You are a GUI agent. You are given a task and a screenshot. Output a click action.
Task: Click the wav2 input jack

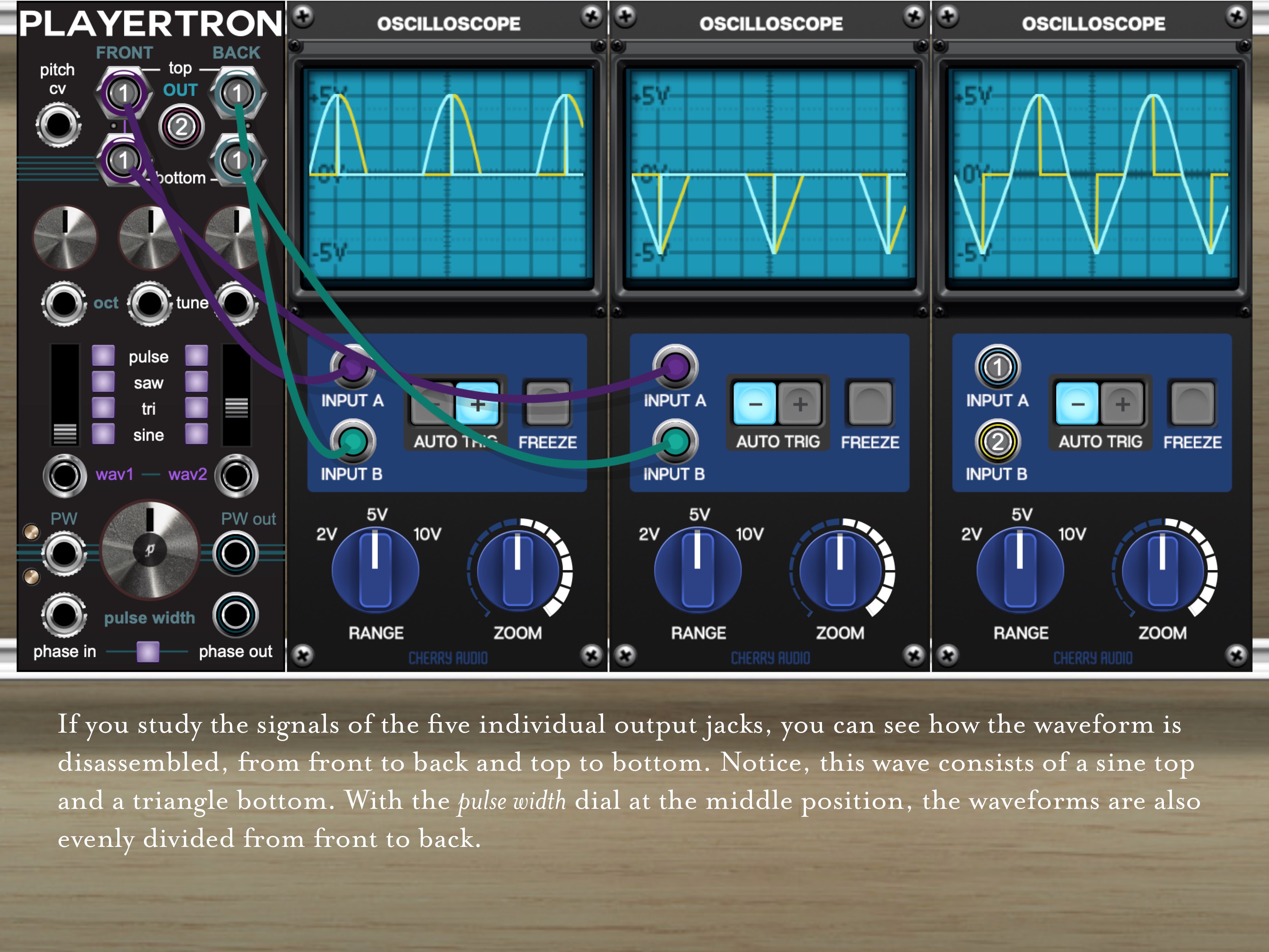click(x=236, y=475)
